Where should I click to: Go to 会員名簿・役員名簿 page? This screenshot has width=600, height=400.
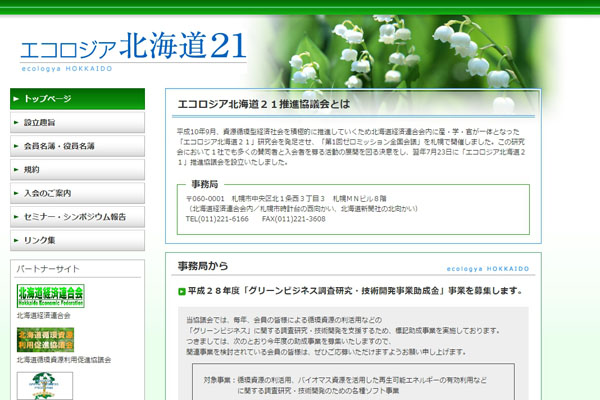coord(77,146)
